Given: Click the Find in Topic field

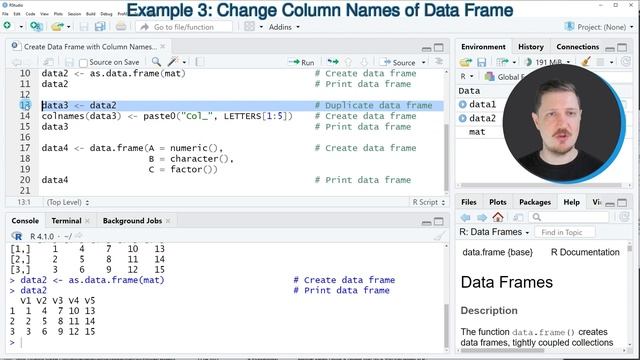Looking at the screenshot, I should coord(565,232).
